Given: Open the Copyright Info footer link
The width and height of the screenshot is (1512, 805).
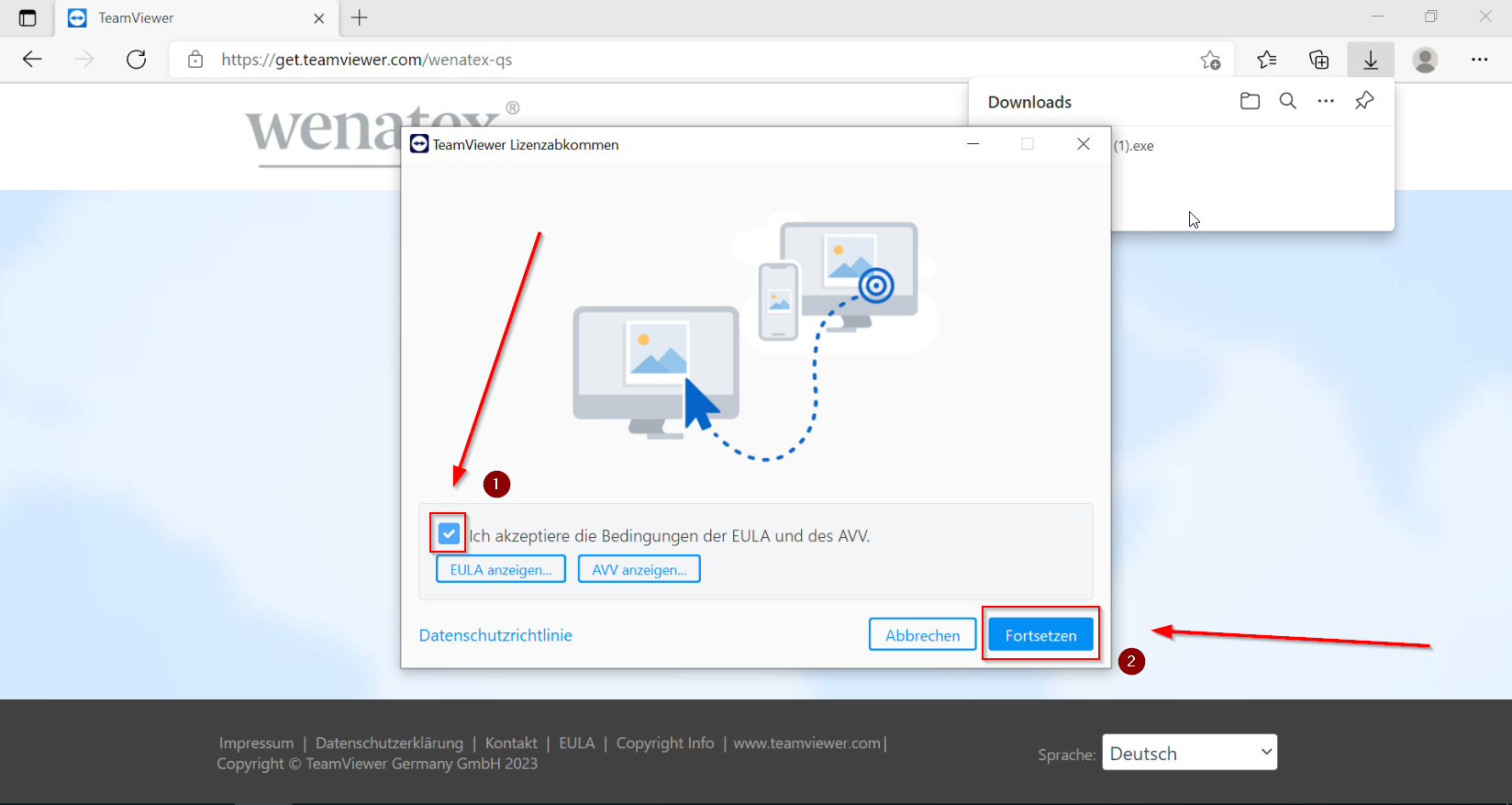Looking at the screenshot, I should (x=665, y=743).
